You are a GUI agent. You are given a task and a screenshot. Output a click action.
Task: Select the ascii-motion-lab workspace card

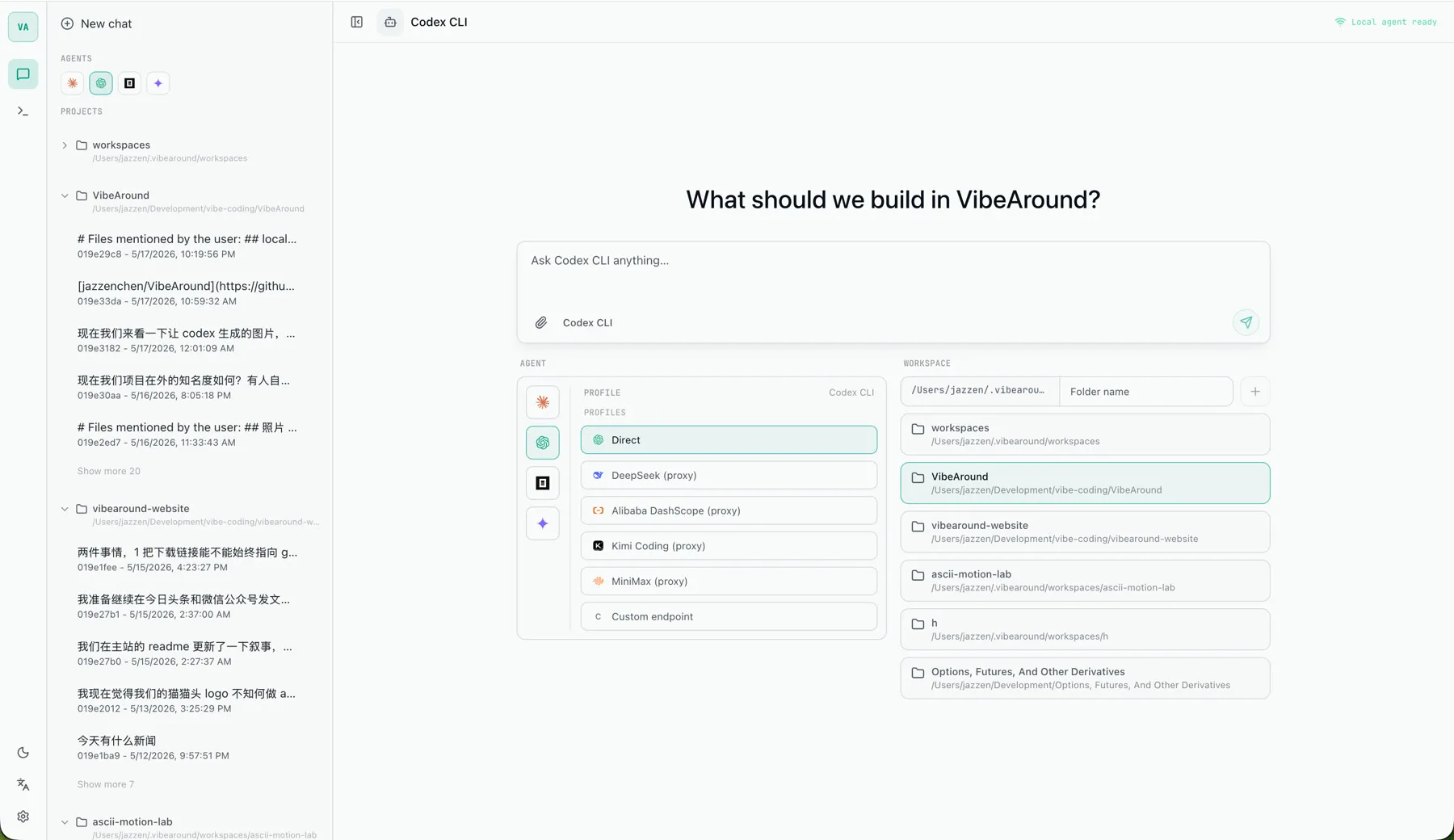(x=1085, y=581)
